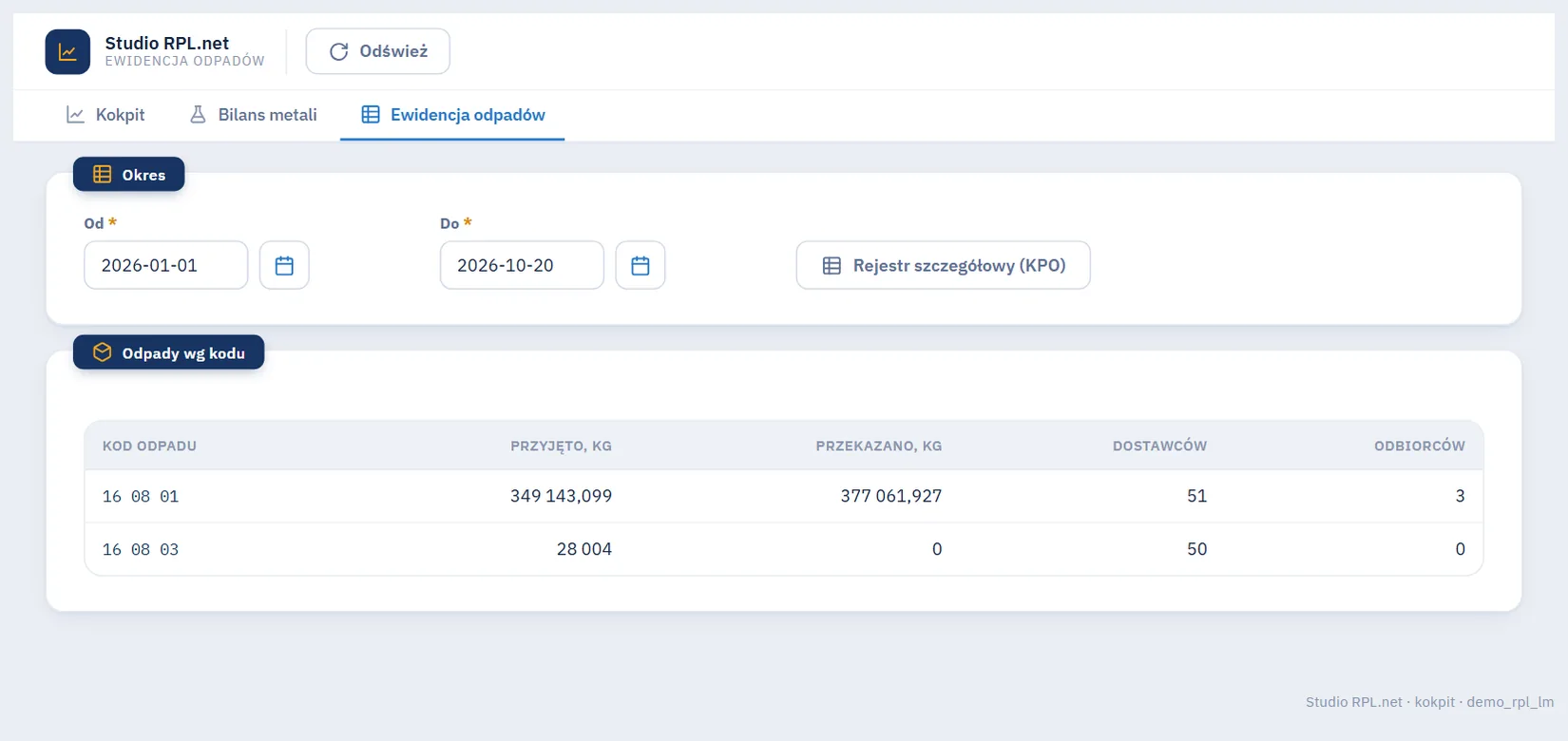Select waste code 16 08 03 row
Viewport: 1568px width, 741px height.
click(x=784, y=549)
